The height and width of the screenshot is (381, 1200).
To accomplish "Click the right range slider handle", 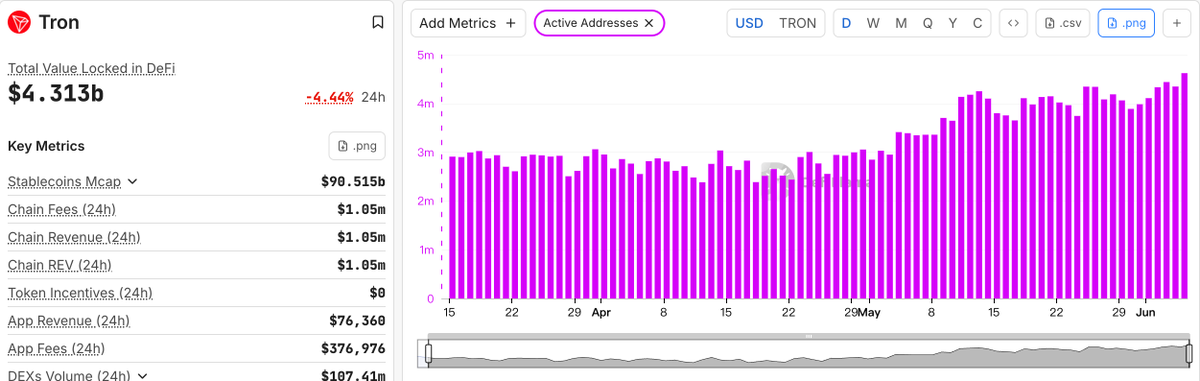I will coord(1189,353).
